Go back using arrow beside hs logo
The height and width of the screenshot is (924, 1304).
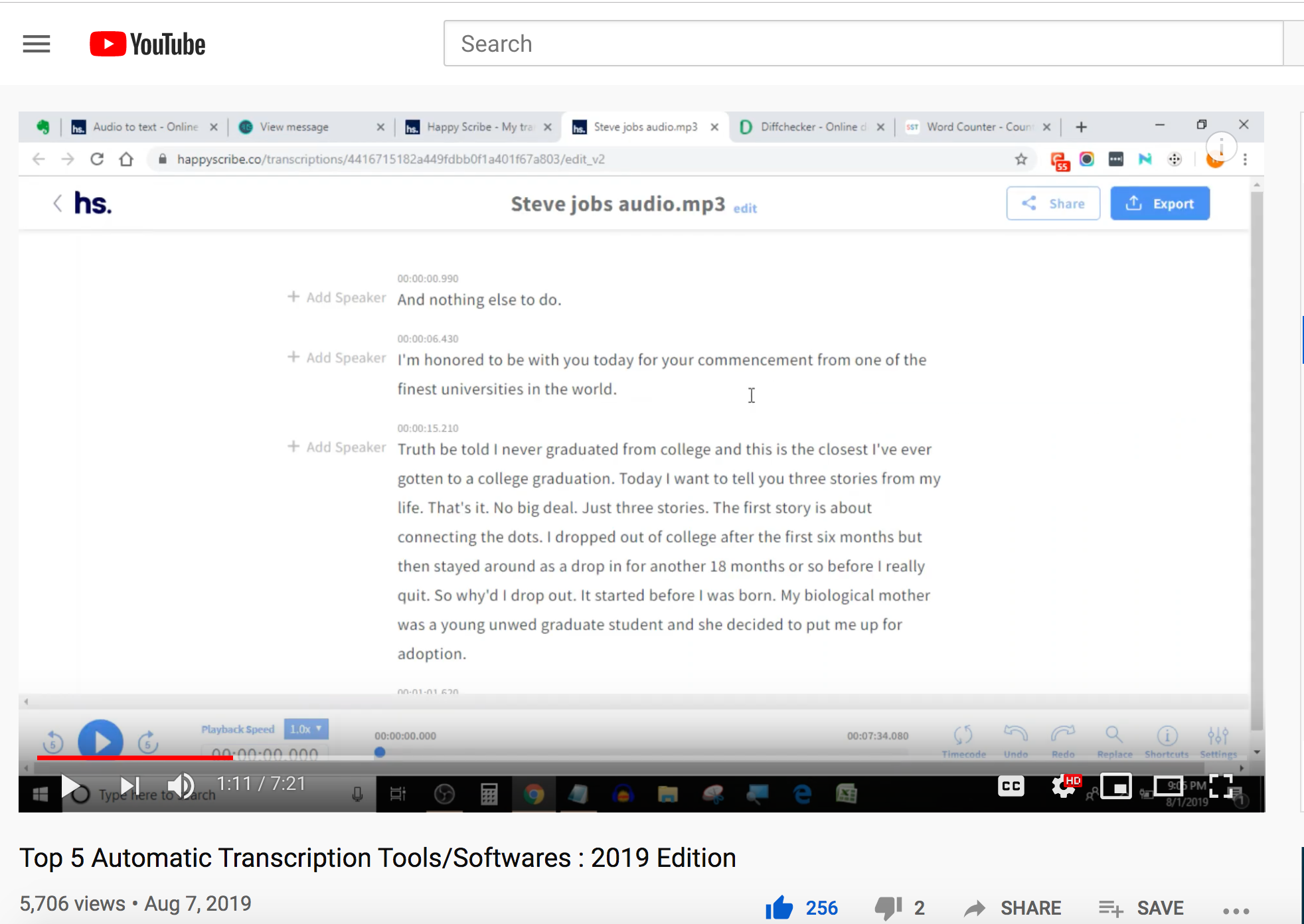58,203
